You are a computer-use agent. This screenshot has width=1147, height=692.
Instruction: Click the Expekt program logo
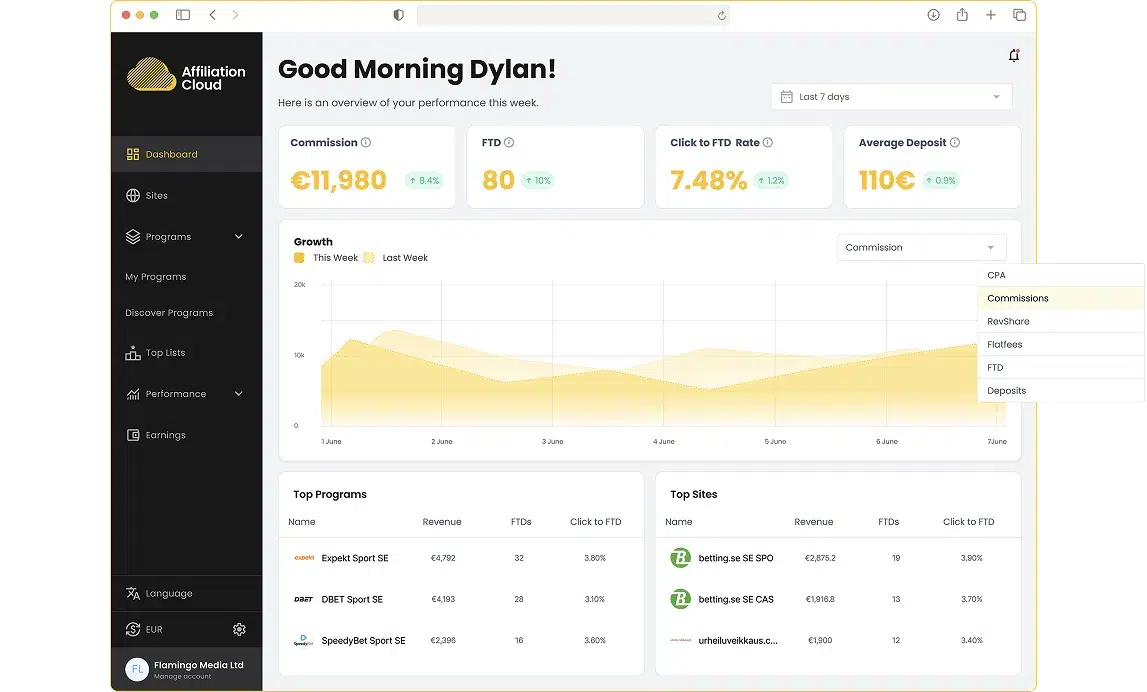[x=304, y=558]
